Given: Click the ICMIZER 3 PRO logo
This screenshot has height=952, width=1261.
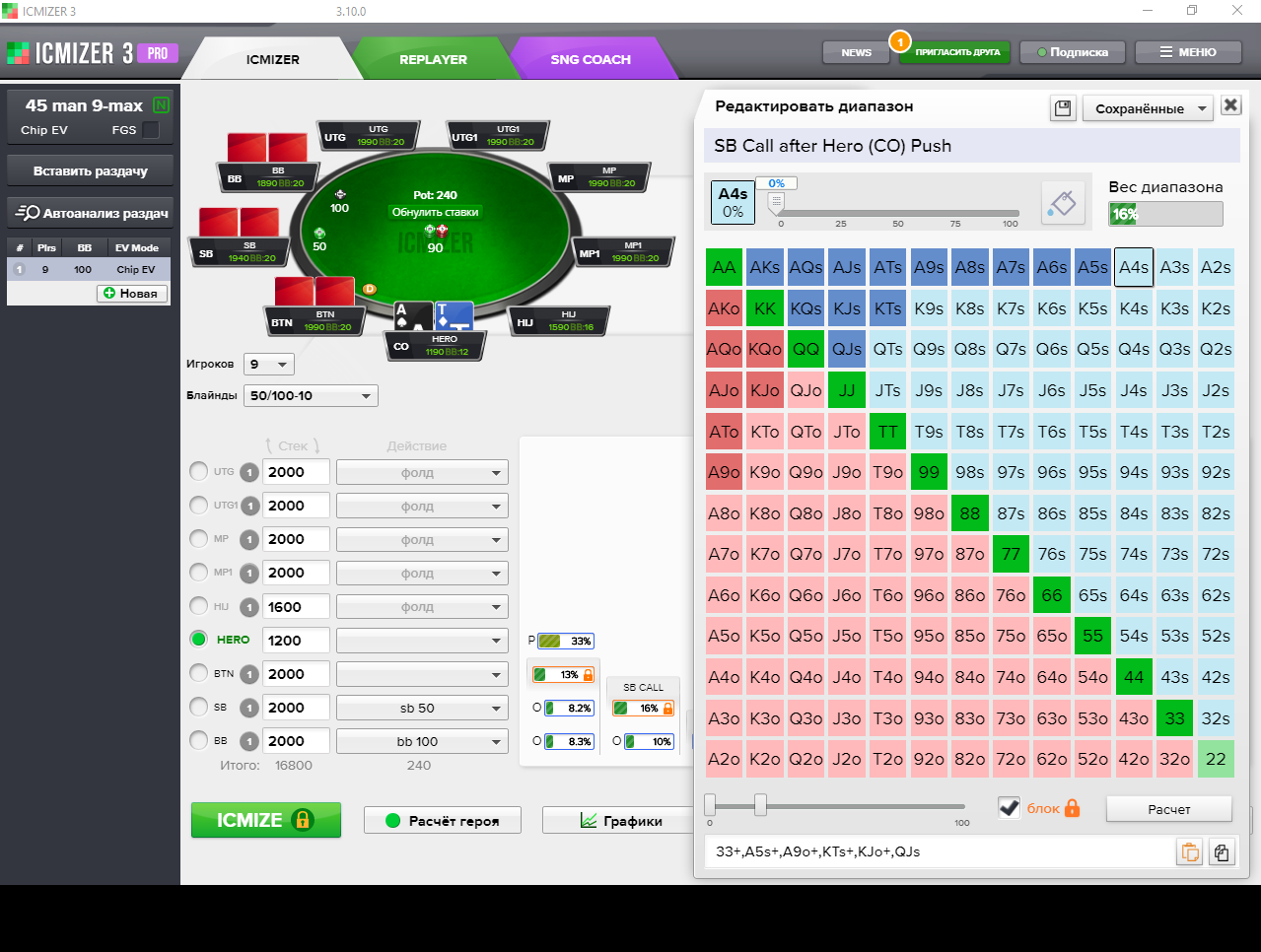Looking at the screenshot, I should pyautogui.click(x=92, y=52).
